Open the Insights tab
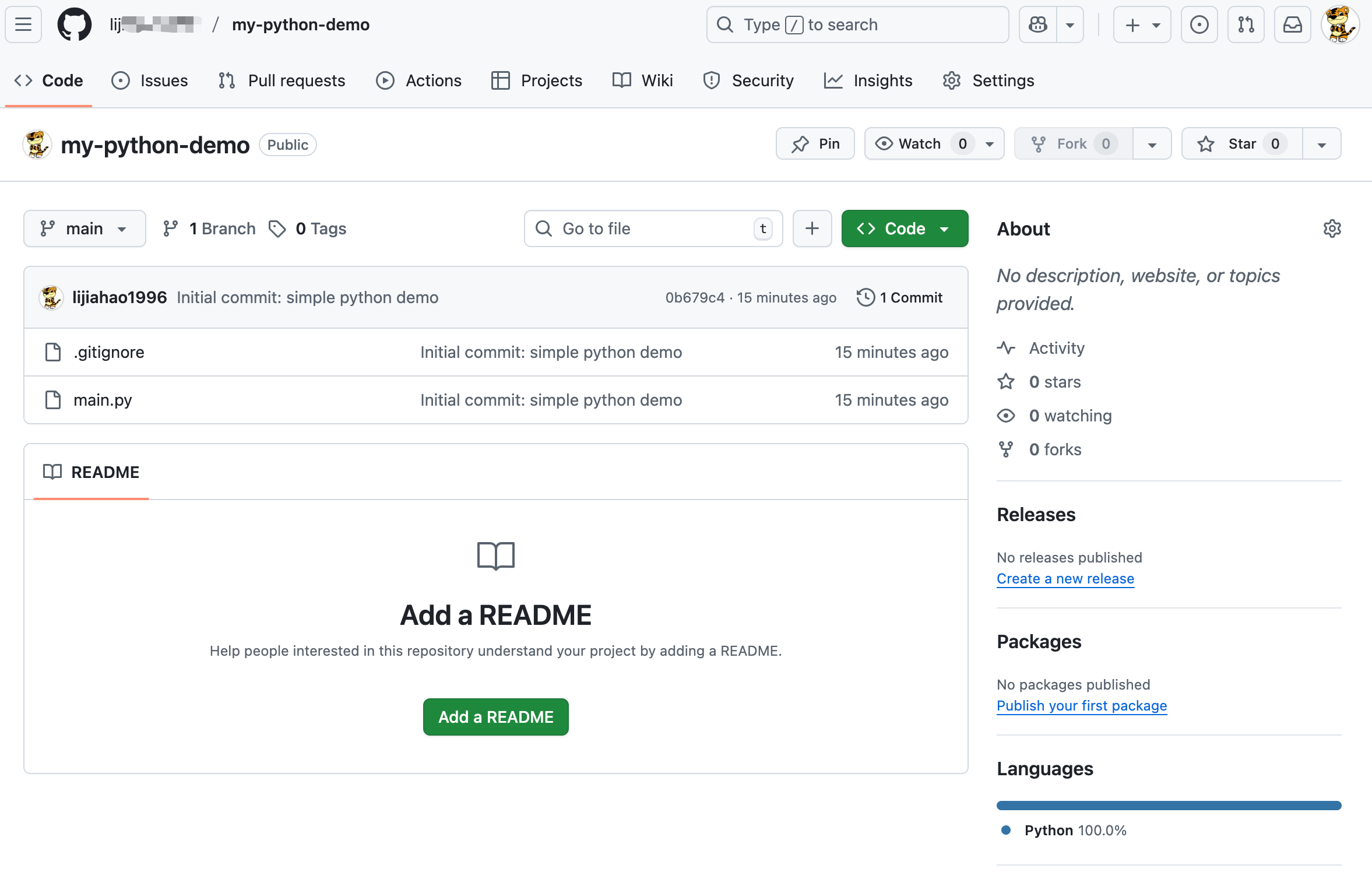The width and height of the screenshot is (1372, 872). (x=868, y=80)
